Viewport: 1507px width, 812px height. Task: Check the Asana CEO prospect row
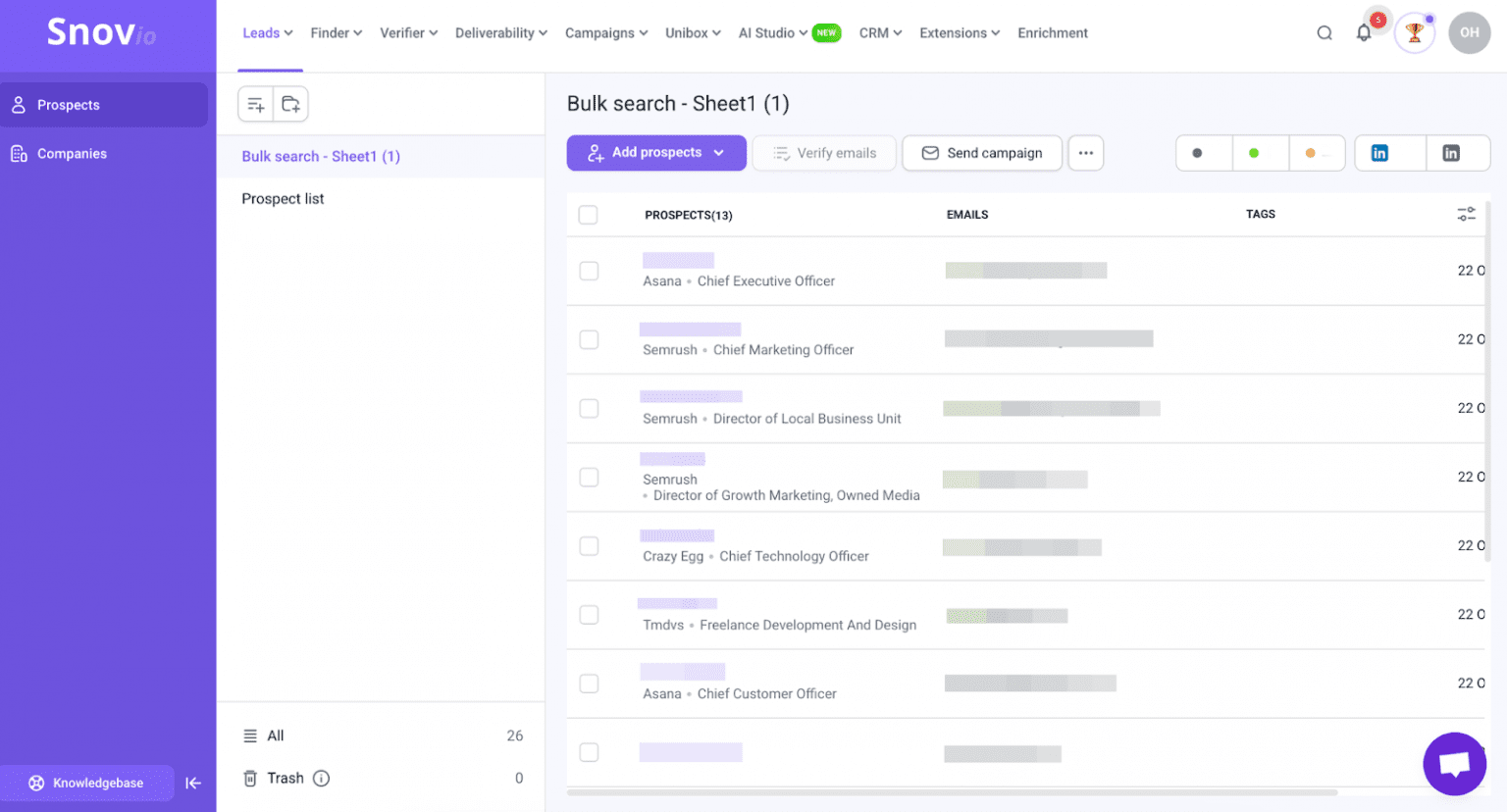point(588,271)
